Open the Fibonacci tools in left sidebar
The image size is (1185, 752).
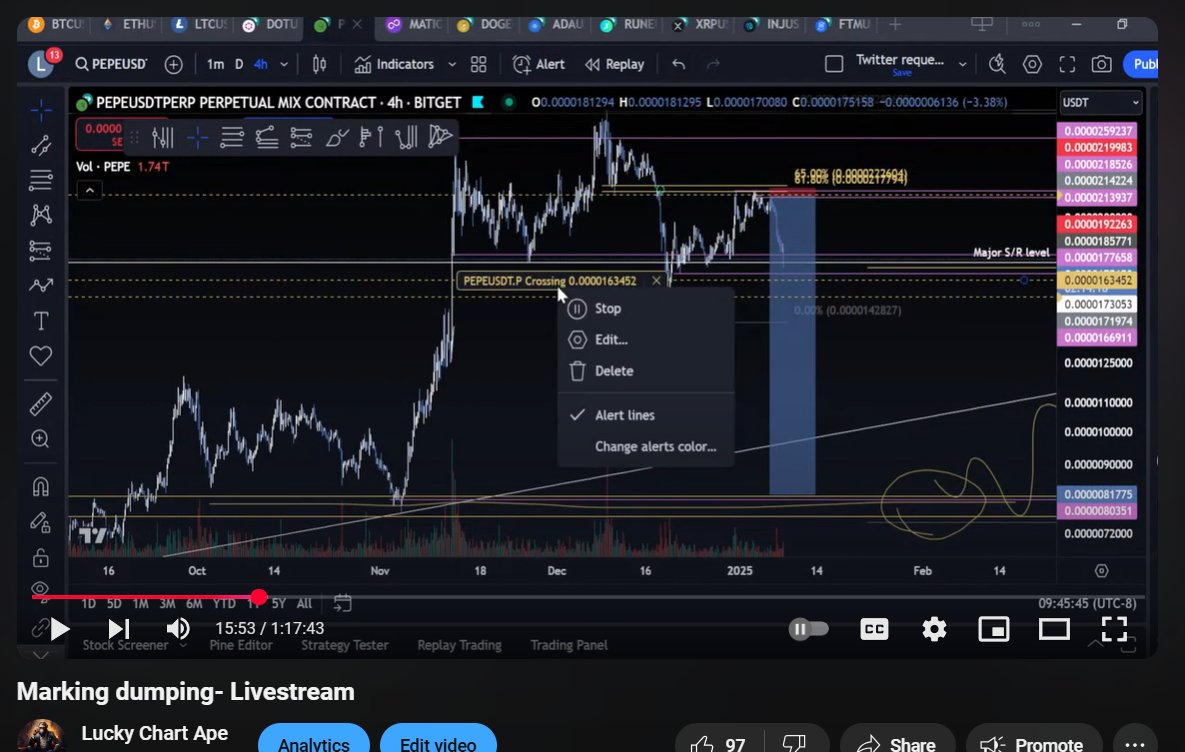pos(41,181)
